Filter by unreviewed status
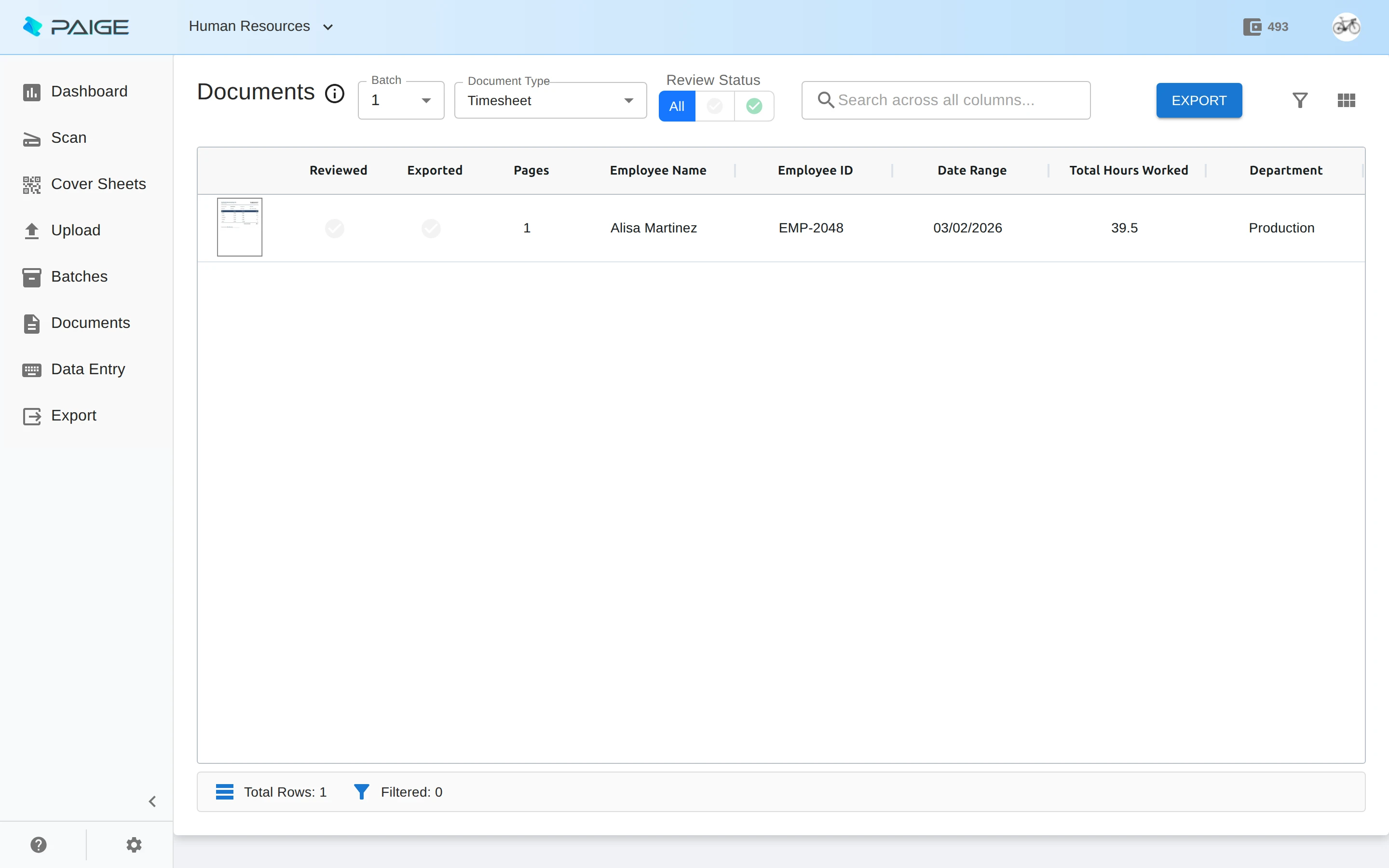1389x868 pixels. 715,106
